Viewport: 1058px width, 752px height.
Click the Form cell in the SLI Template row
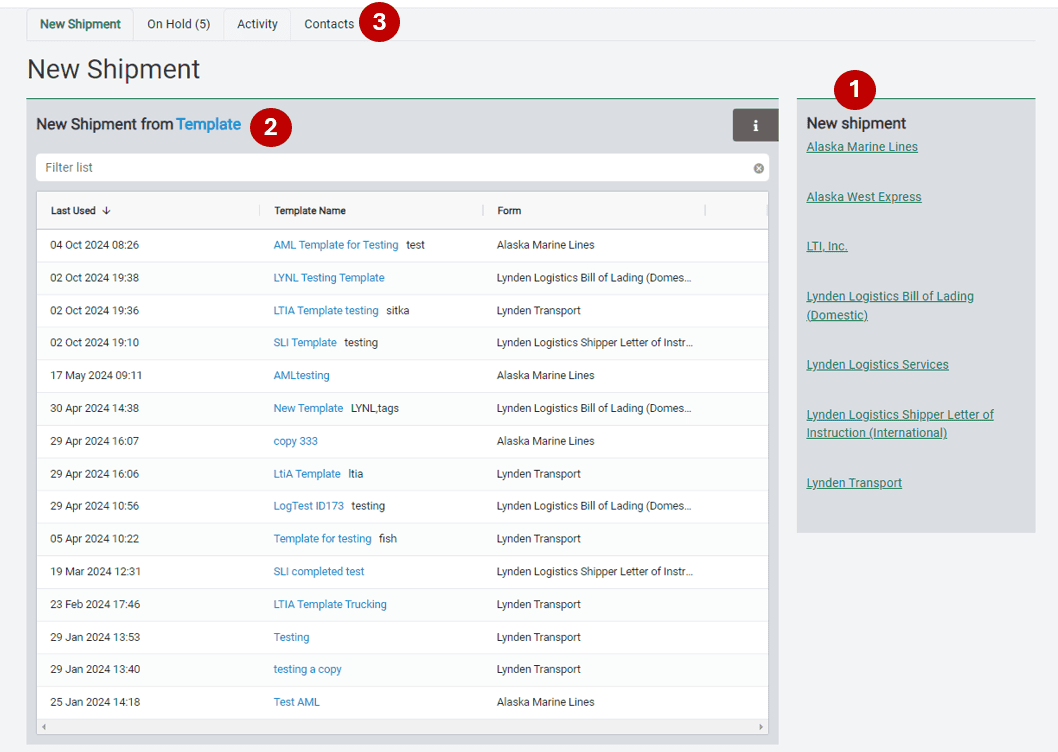pyautogui.click(x=594, y=342)
